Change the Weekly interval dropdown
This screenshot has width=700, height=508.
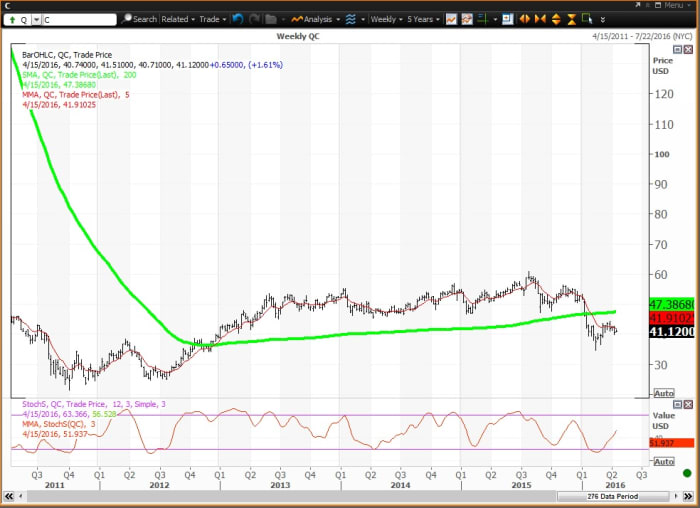[385, 19]
